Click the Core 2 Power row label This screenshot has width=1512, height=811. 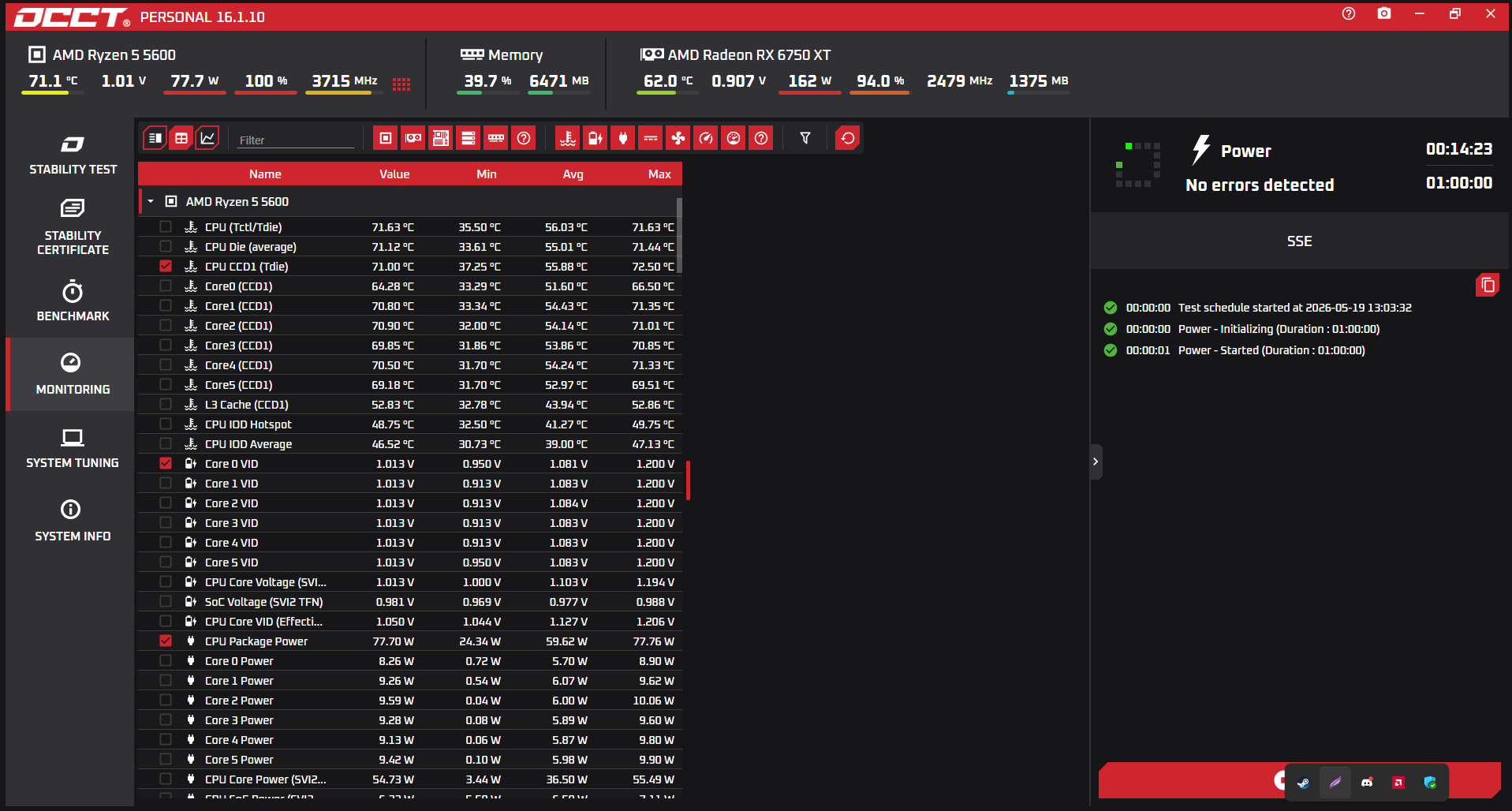pos(239,700)
